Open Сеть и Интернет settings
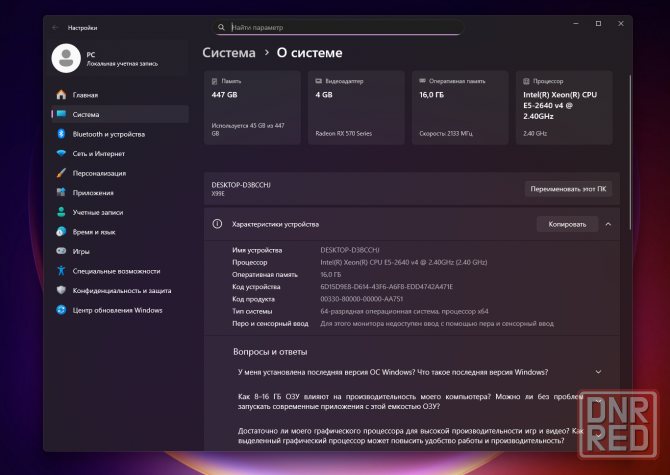Screen dimensions: 670x475 (120, 154)
